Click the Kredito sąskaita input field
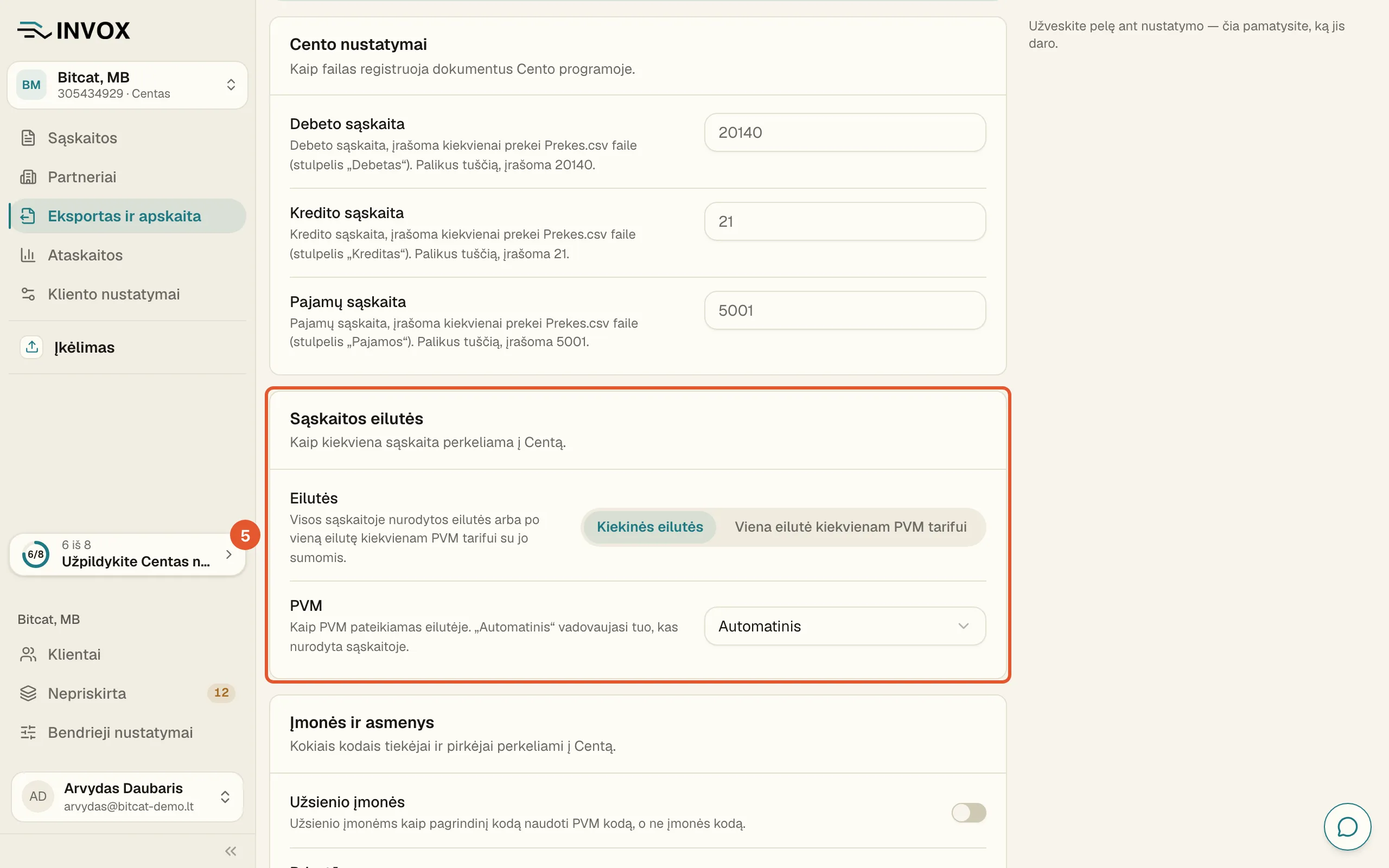This screenshot has width=1389, height=868. tap(845, 221)
